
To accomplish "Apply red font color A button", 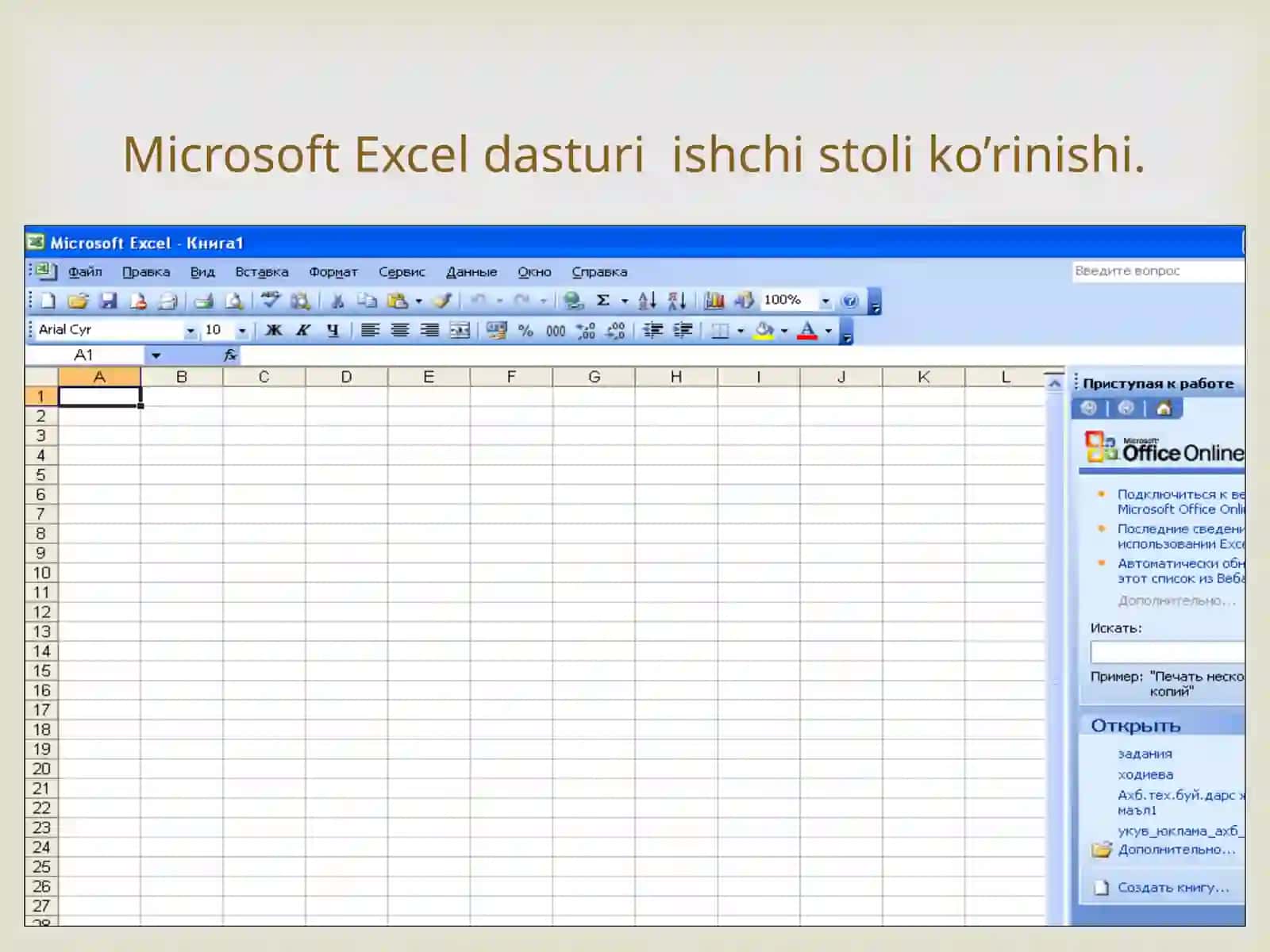I will point(807,330).
